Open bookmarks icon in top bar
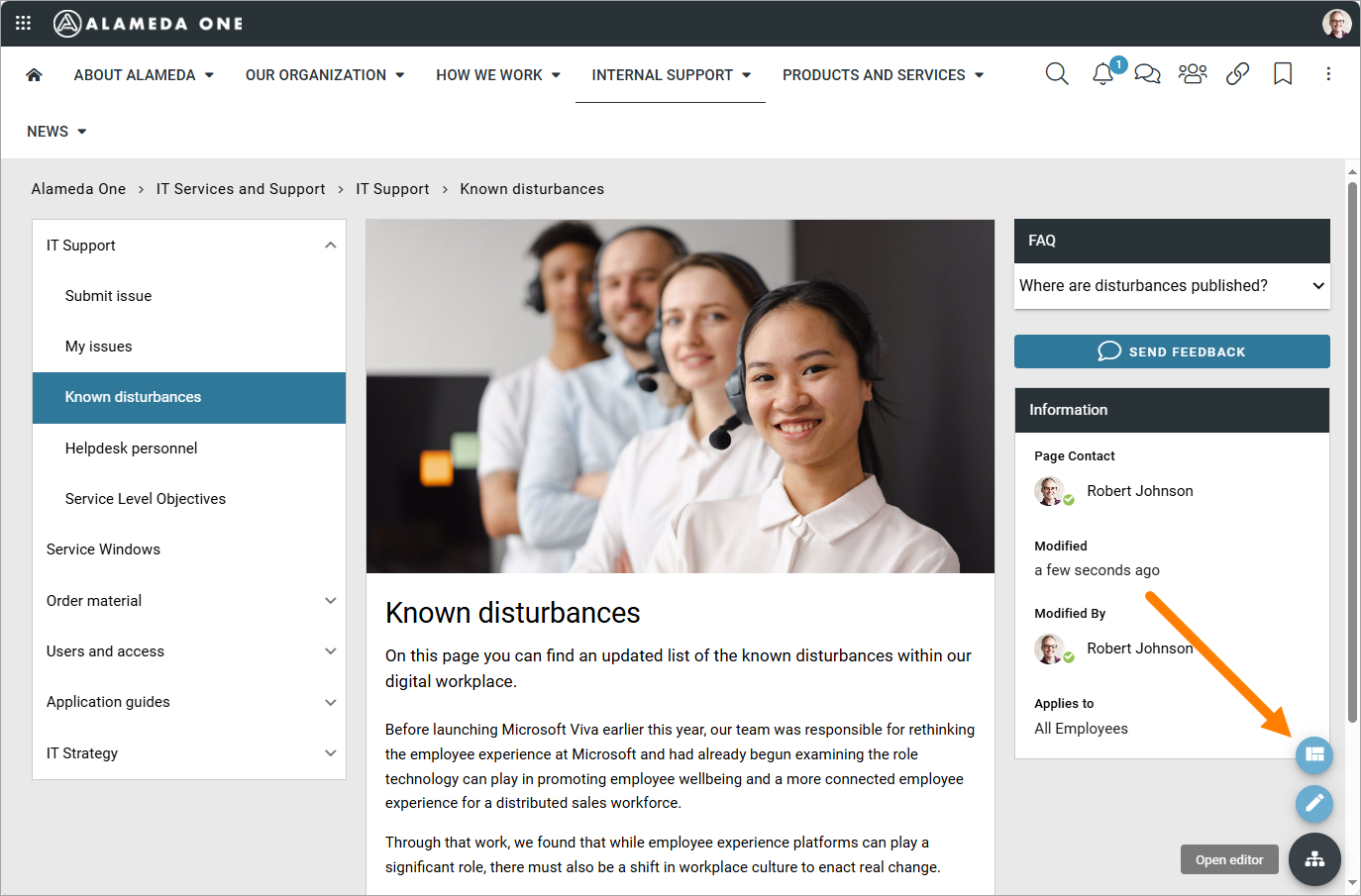The height and width of the screenshot is (896, 1361). click(x=1283, y=74)
